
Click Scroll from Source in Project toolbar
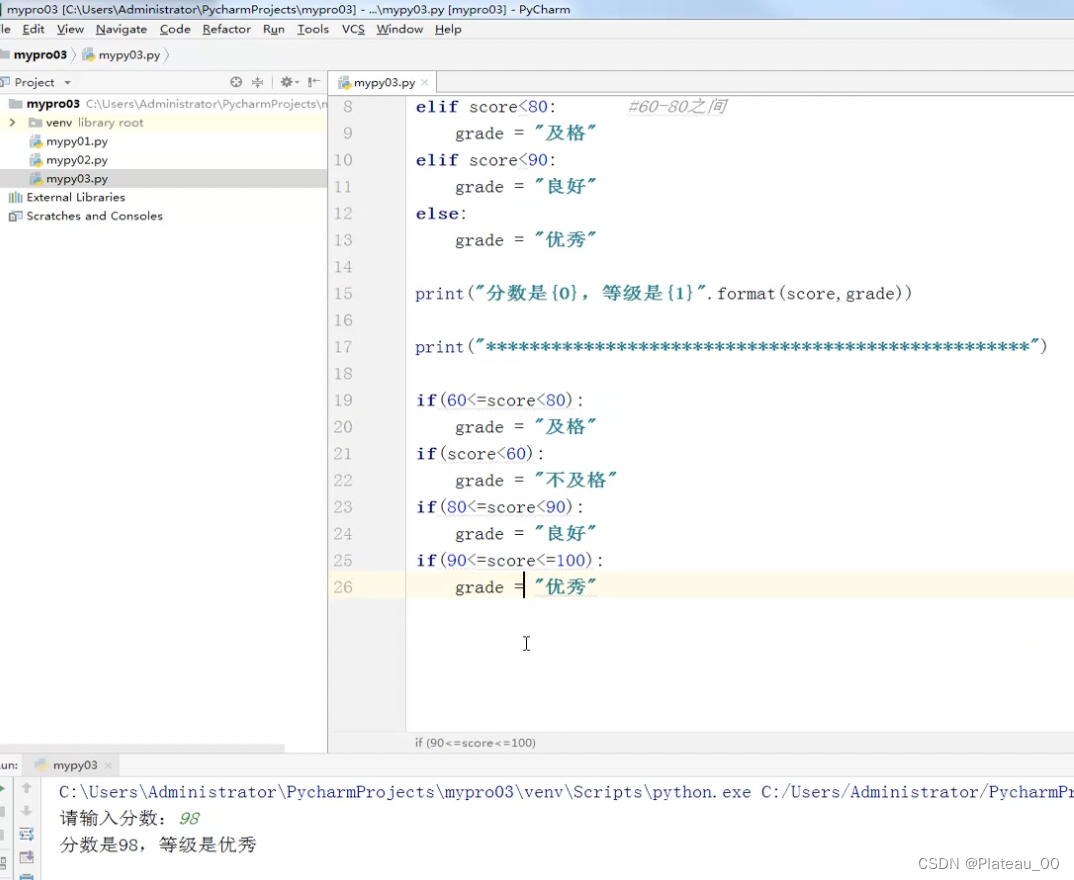(236, 82)
